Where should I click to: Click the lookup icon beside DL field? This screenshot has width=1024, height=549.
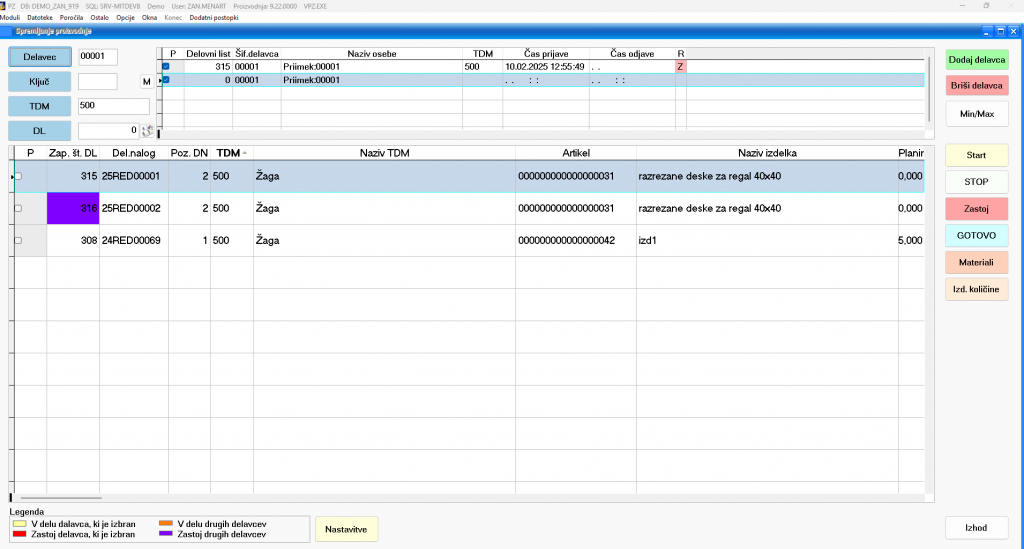click(x=149, y=130)
